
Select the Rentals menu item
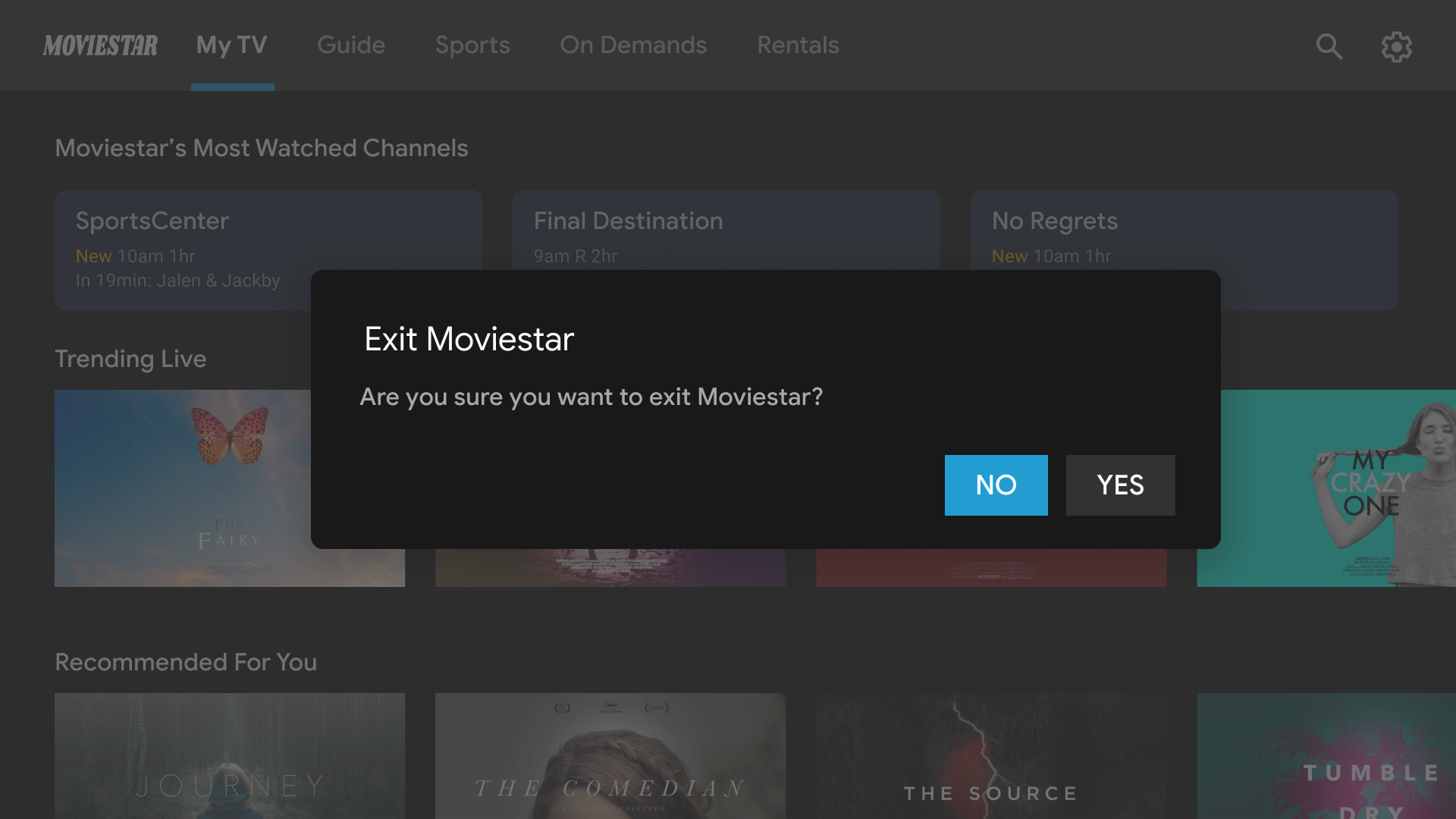point(797,45)
